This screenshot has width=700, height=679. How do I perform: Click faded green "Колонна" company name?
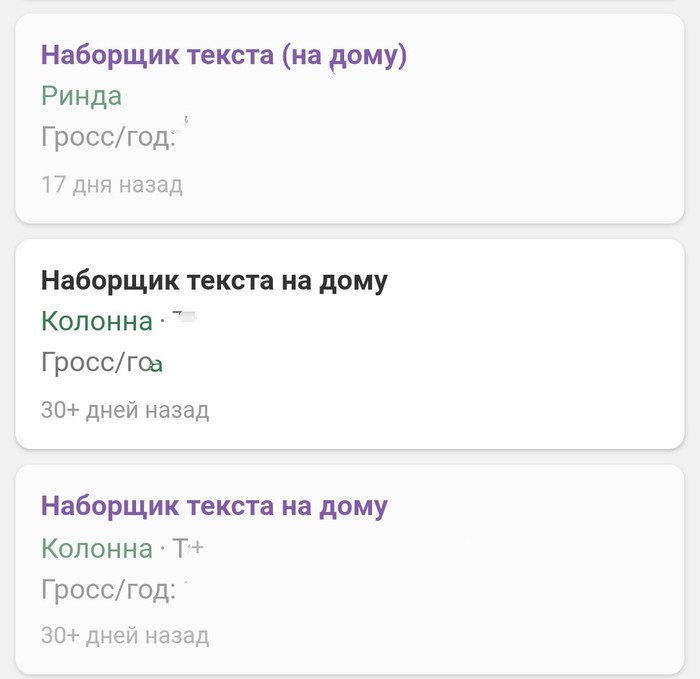click(x=96, y=548)
